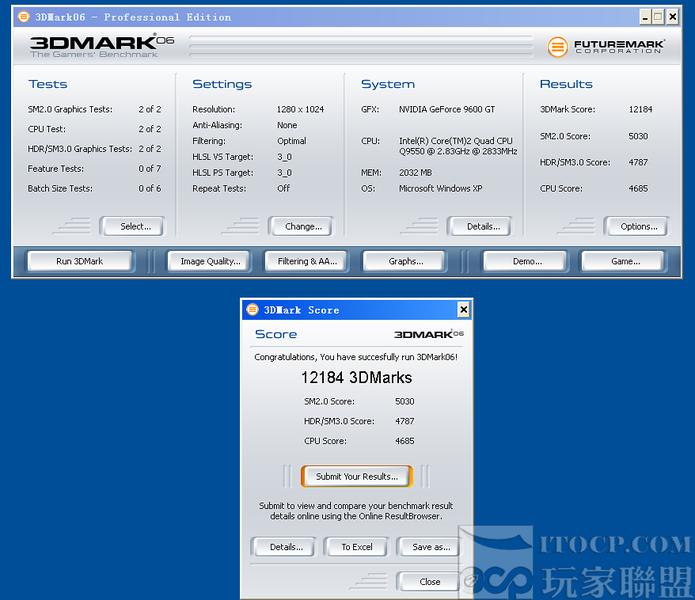This screenshot has height=600, width=695.
Task: Click the orange 3DMark06 title bar icon
Action: 23,17
